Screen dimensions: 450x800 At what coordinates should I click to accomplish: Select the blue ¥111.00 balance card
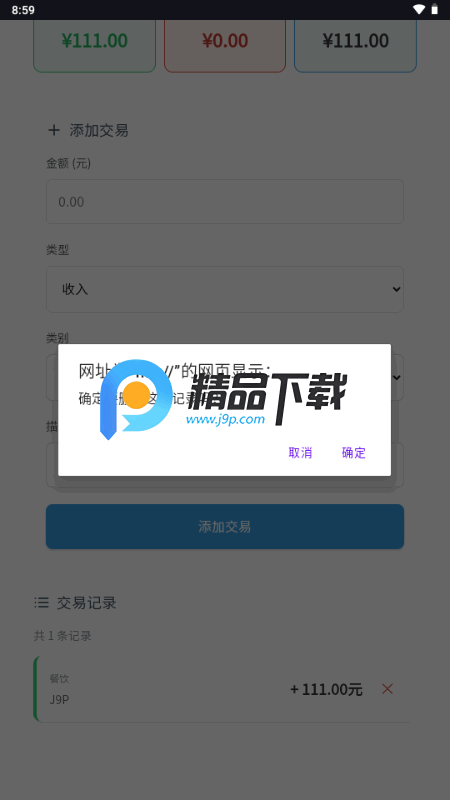tap(356, 43)
